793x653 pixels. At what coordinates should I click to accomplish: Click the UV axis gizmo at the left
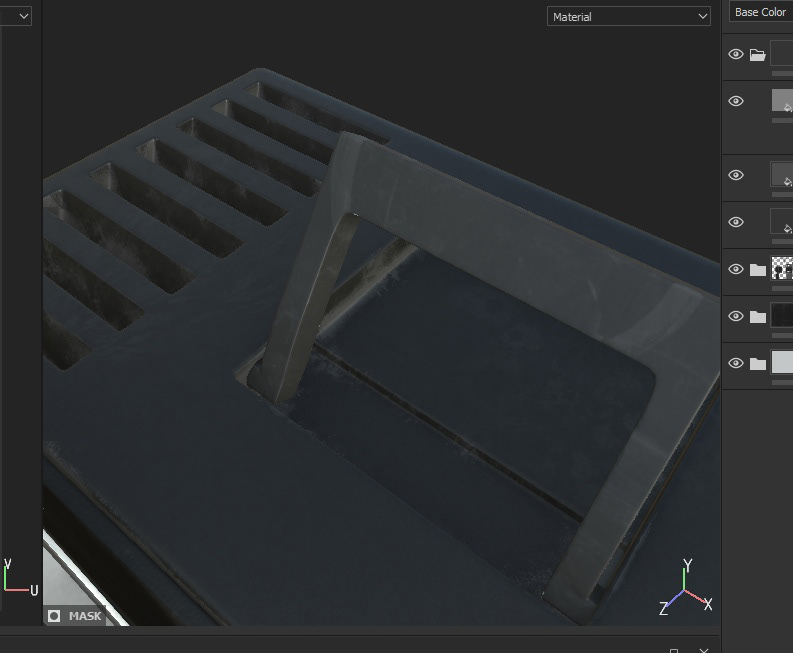pyautogui.click(x=20, y=578)
